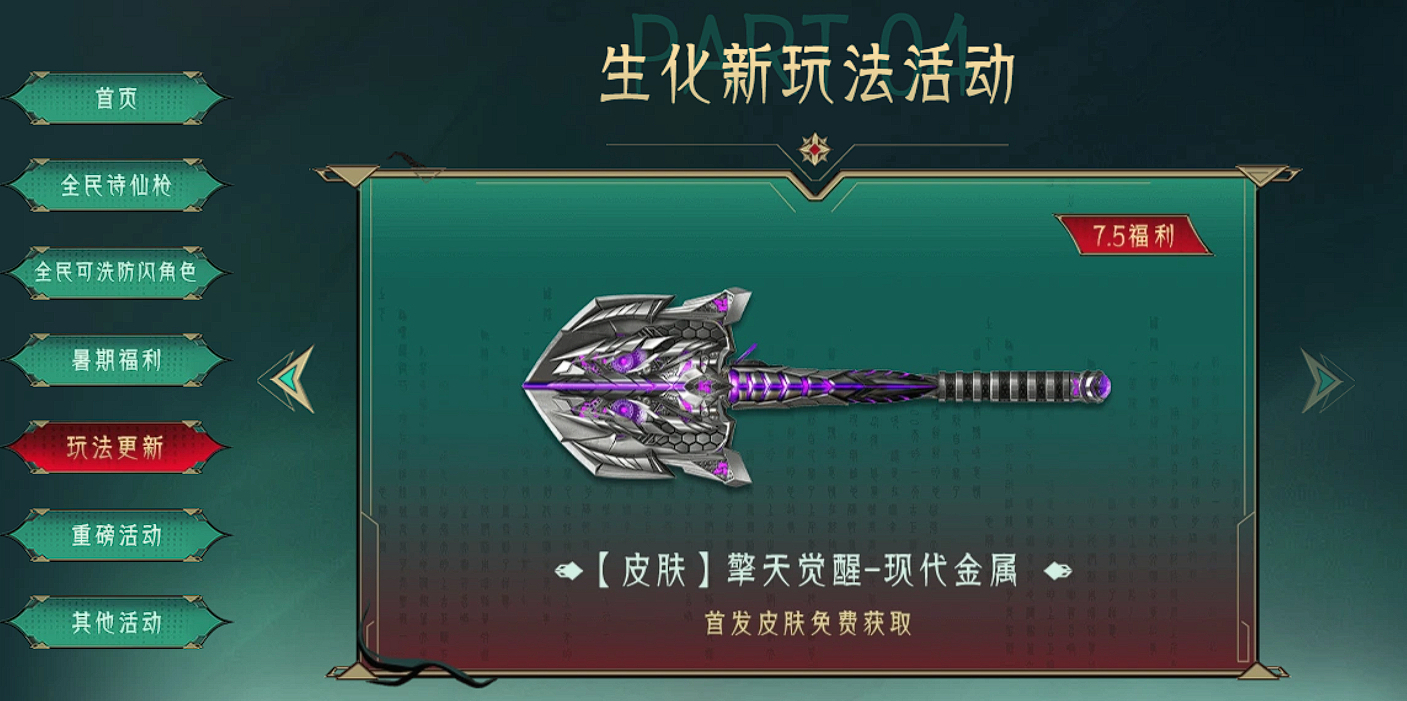Go to 其他活动 section
The width and height of the screenshot is (1407, 701).
(x=116, y=622)
